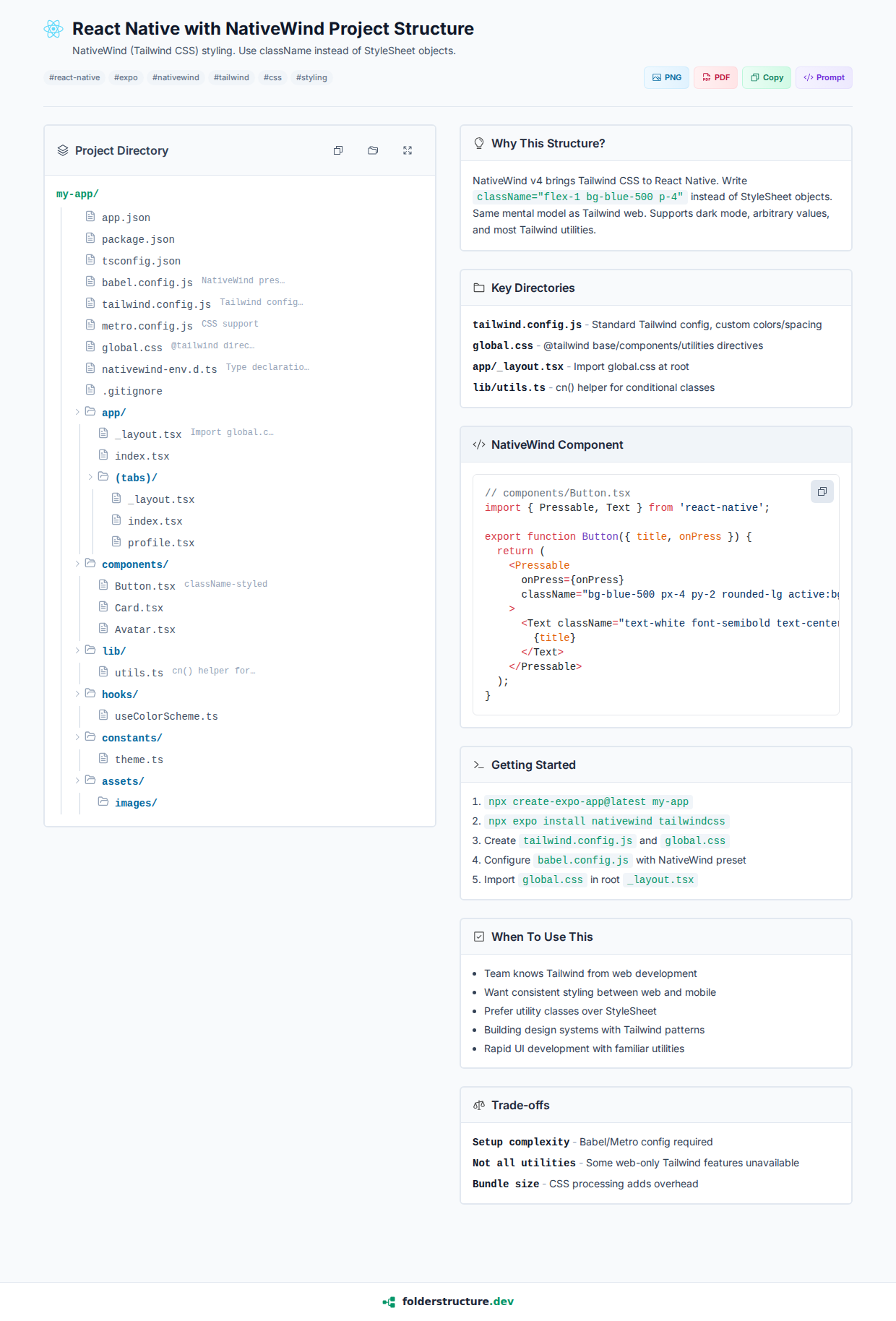Click the folder toggle icon in Project Directory header

point(373,150)
